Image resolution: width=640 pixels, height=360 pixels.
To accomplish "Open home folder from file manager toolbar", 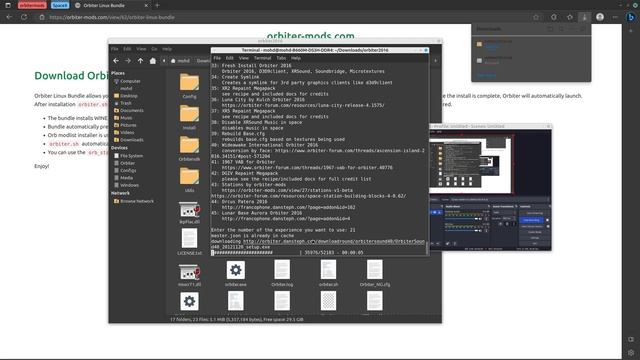I will click(x=153, y=60).
